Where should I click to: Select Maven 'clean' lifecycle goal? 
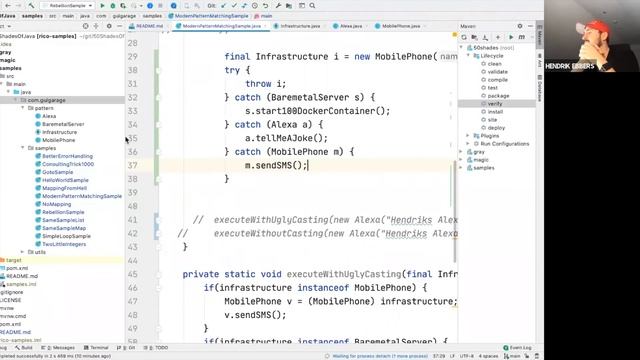494,64
